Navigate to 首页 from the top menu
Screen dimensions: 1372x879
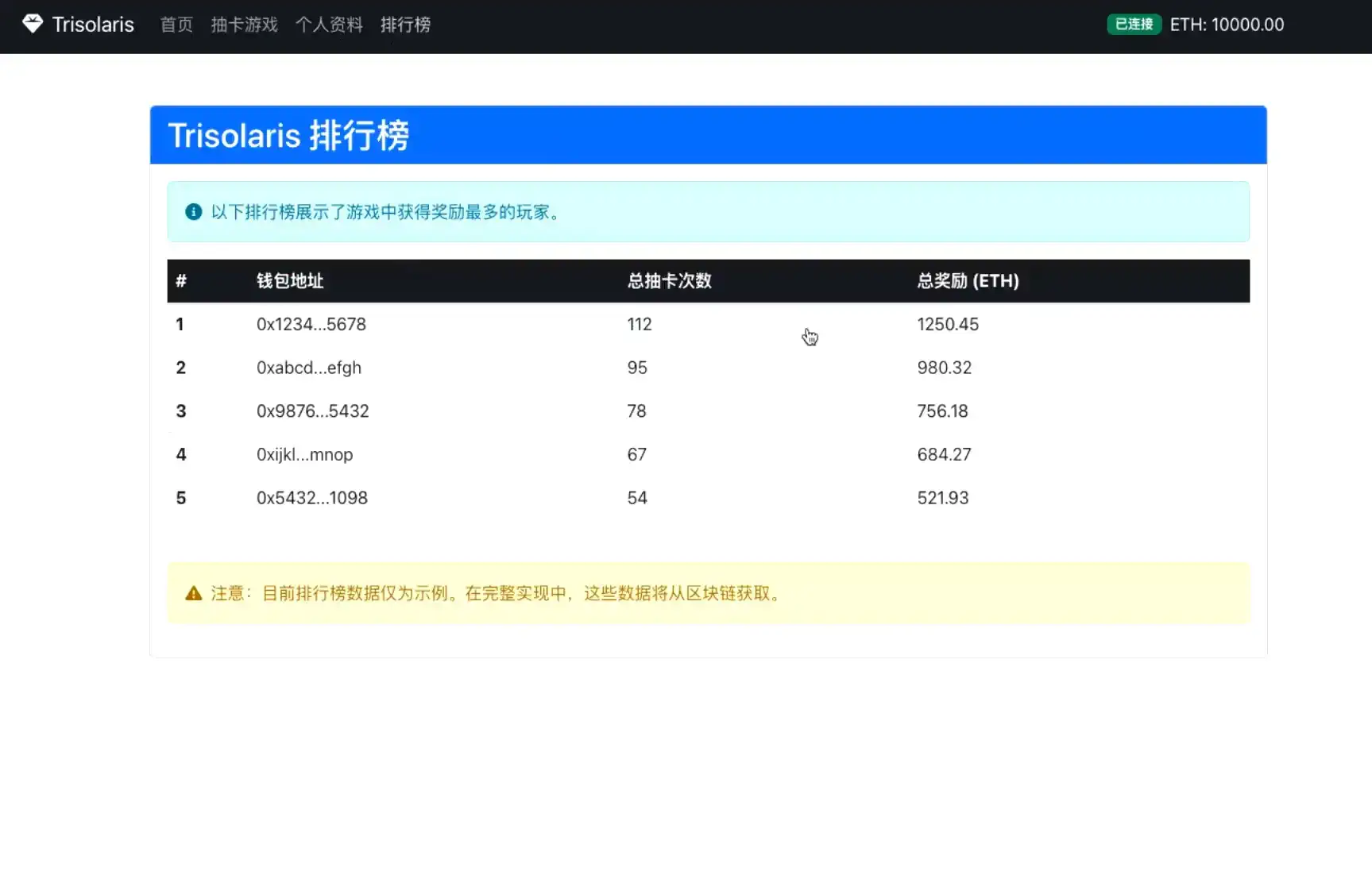(176, 25)
